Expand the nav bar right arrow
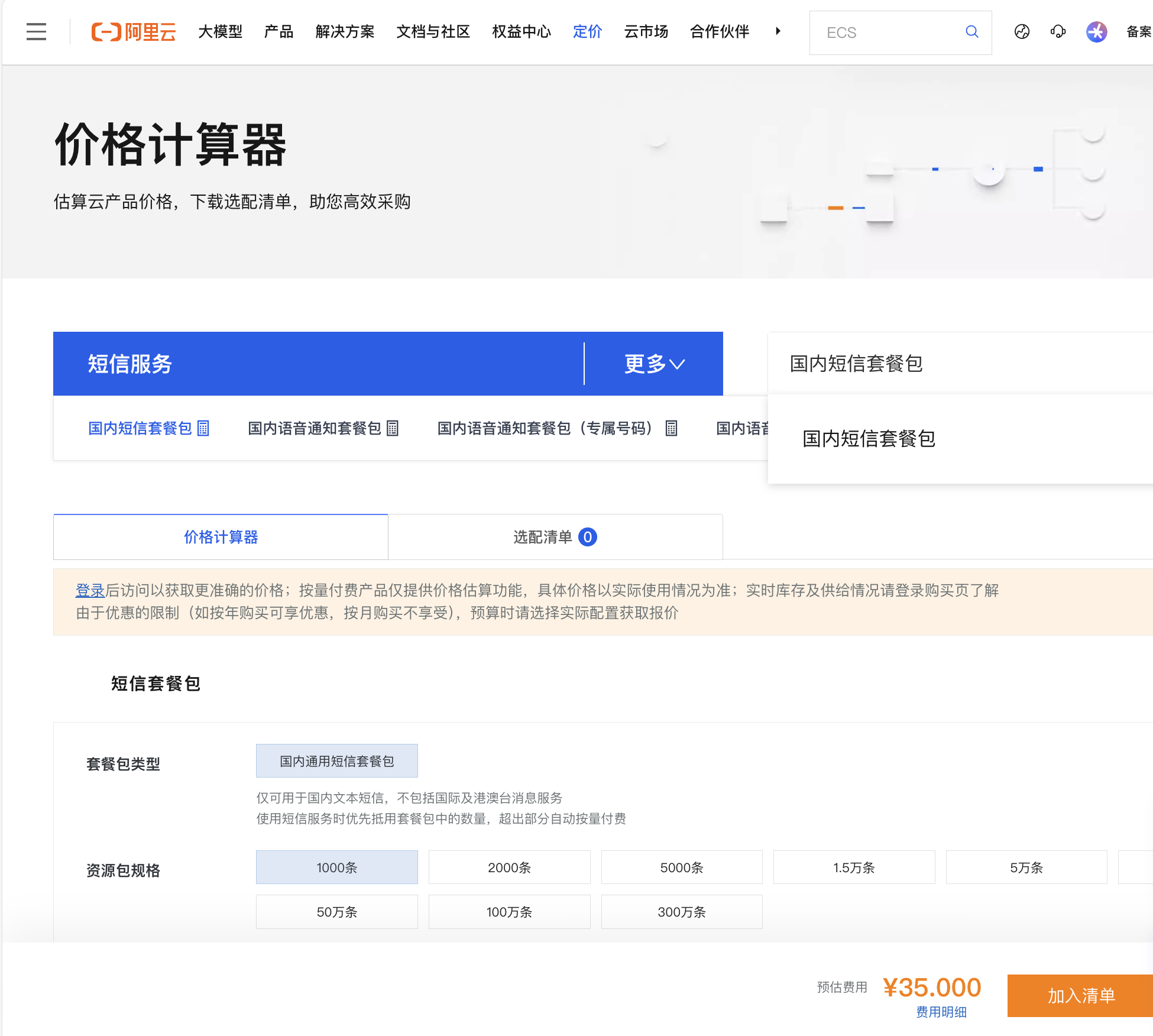 tap(778, 31)
